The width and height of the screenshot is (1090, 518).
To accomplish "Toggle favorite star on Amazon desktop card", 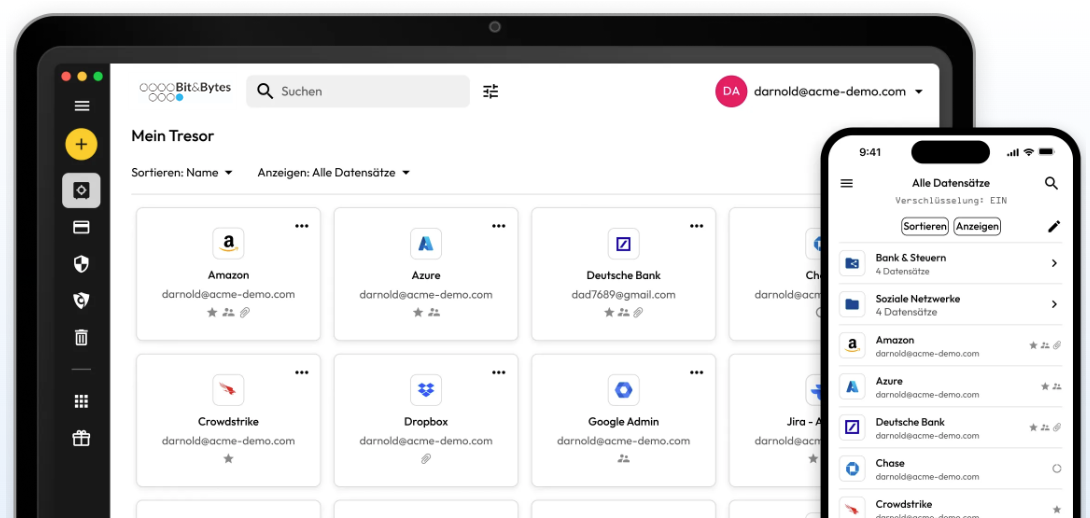I will (212, 313).
